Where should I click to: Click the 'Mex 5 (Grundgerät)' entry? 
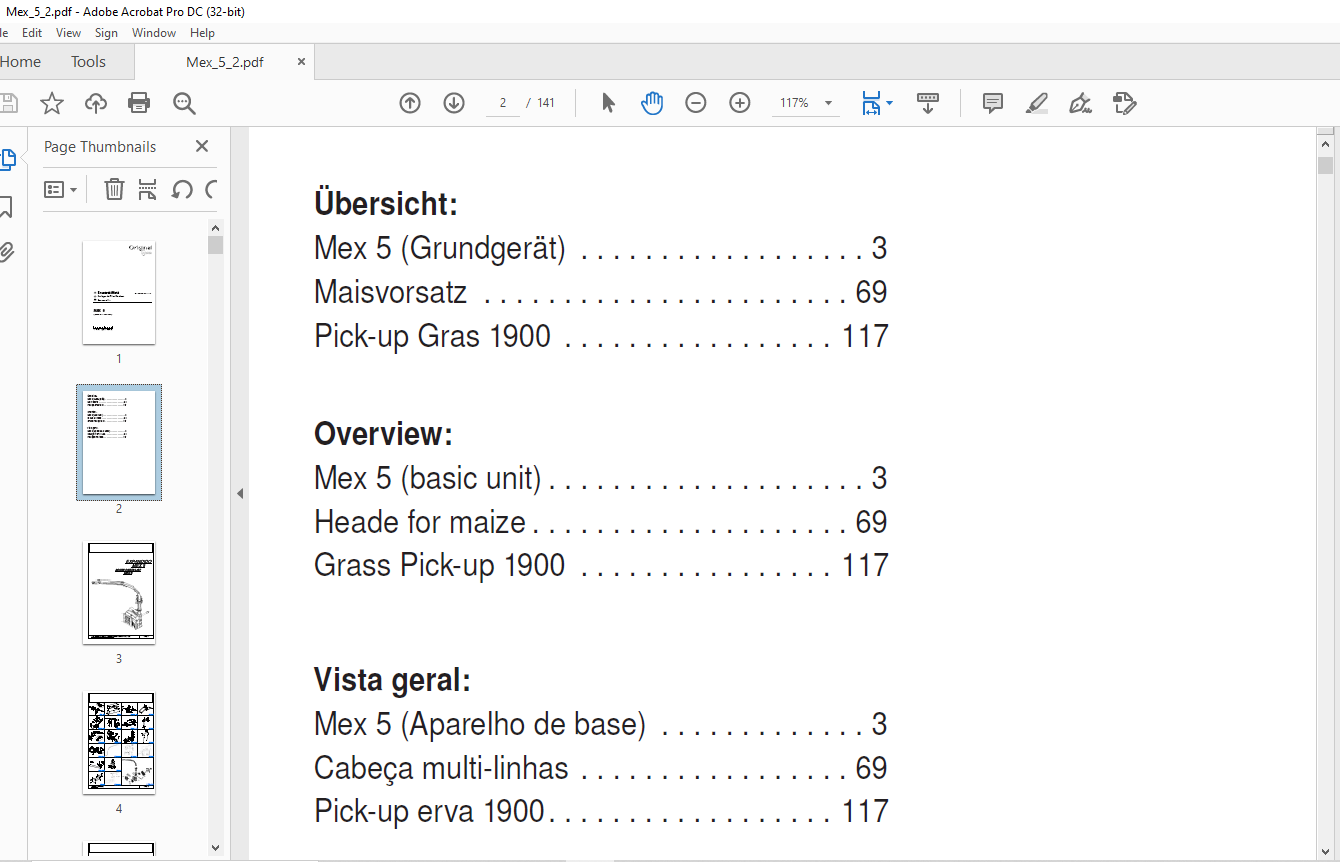[440, 248]
